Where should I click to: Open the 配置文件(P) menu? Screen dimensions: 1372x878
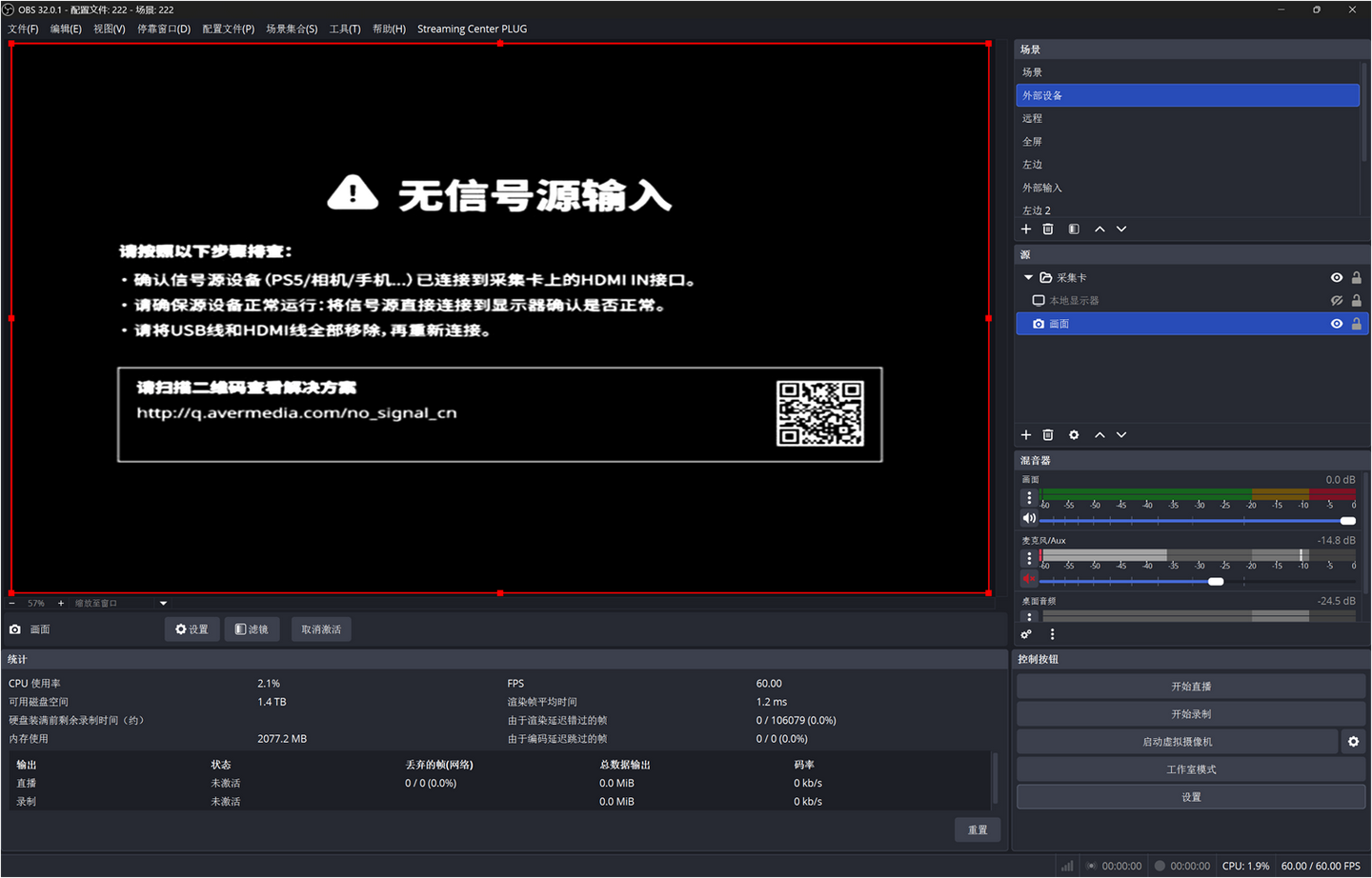(x=229, y=29)
